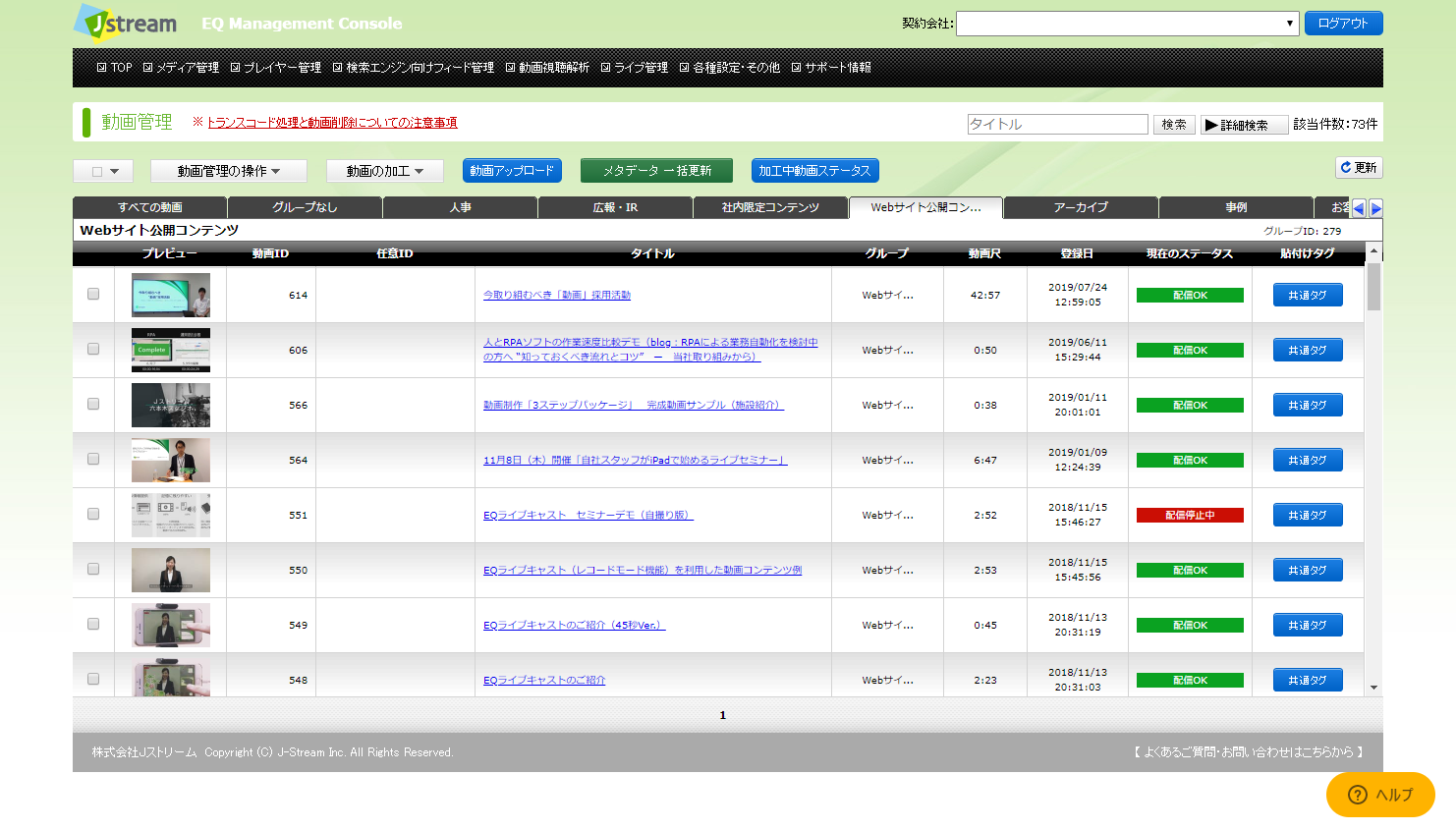Viewport: 1456px width, 830px height.
Task: Check the checkbox for video 551
Action: (93, 515)
